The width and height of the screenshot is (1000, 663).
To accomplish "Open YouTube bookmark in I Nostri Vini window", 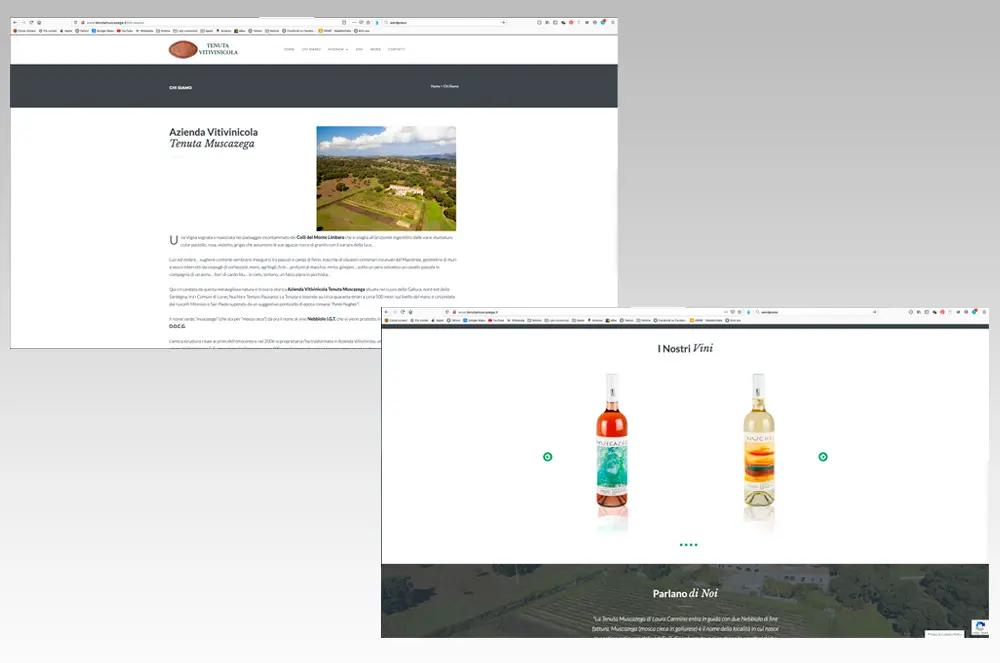I will pos(496,320).
